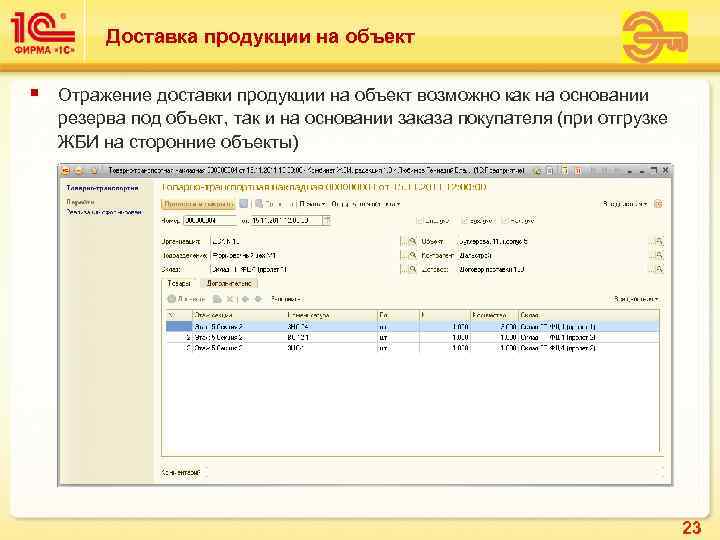Click the copy row icon in table toolbar
This screenshot has width=720, height=540.
tap(217, 299)
